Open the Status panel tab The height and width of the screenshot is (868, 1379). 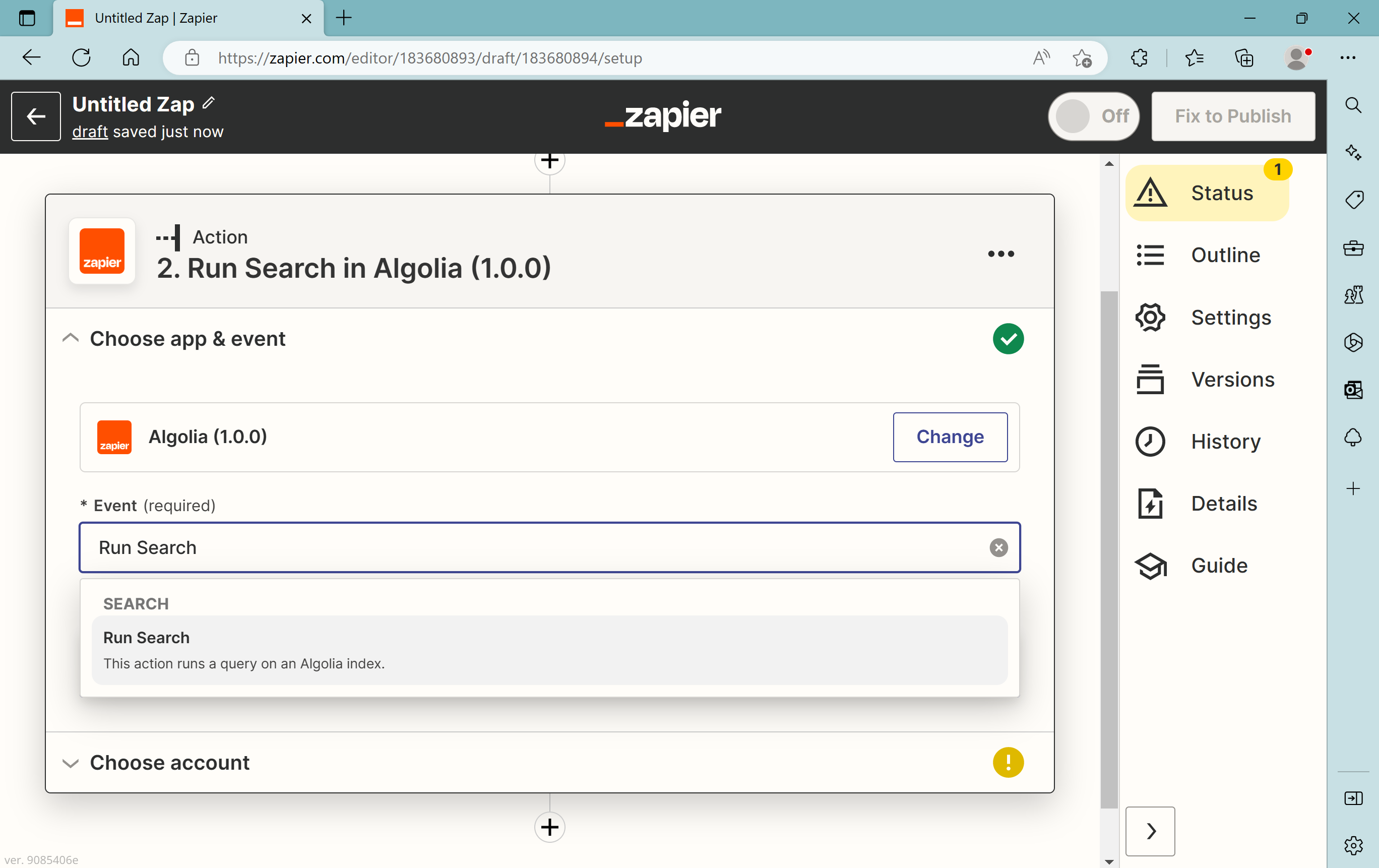click(1207, 193)
